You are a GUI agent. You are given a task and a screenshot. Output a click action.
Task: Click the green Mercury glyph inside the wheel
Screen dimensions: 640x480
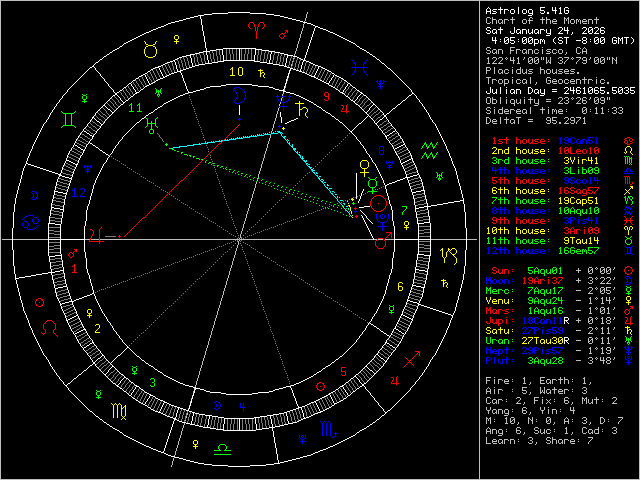tap(373, 184)
